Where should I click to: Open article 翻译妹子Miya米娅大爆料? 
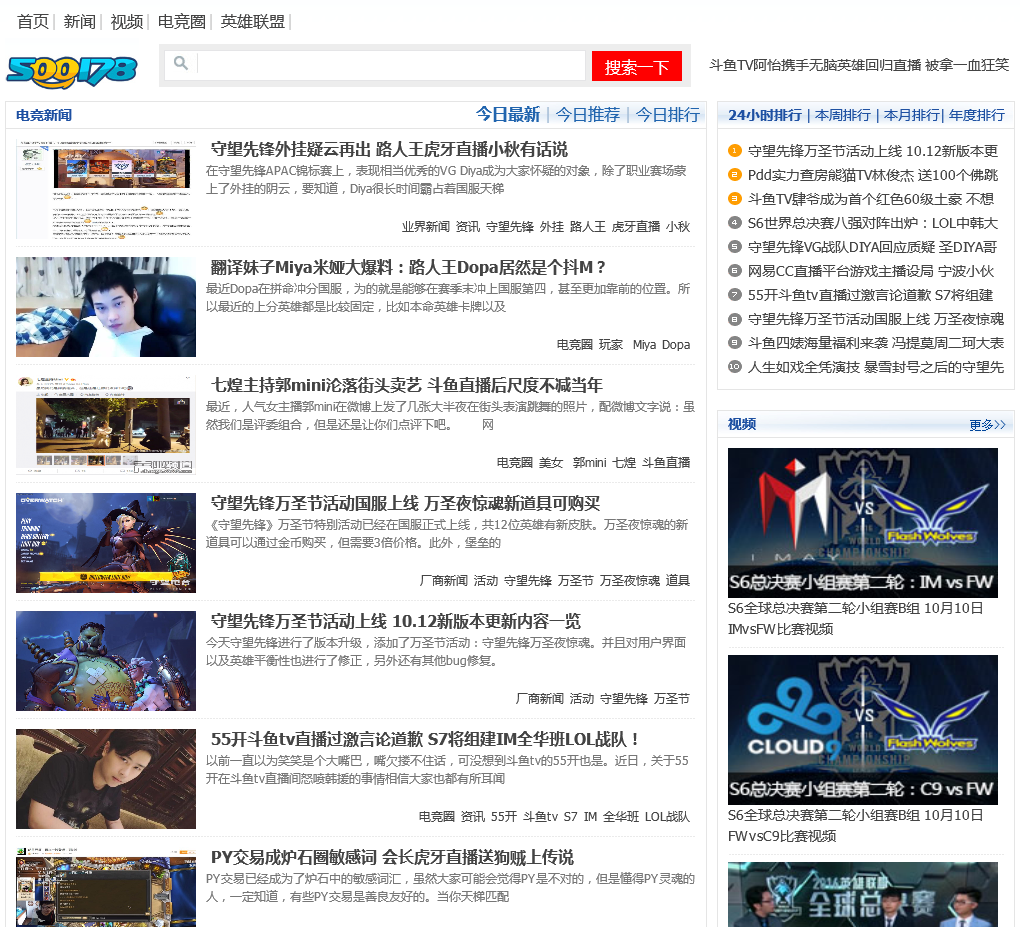pyautogui.click(x=408, y=267)
